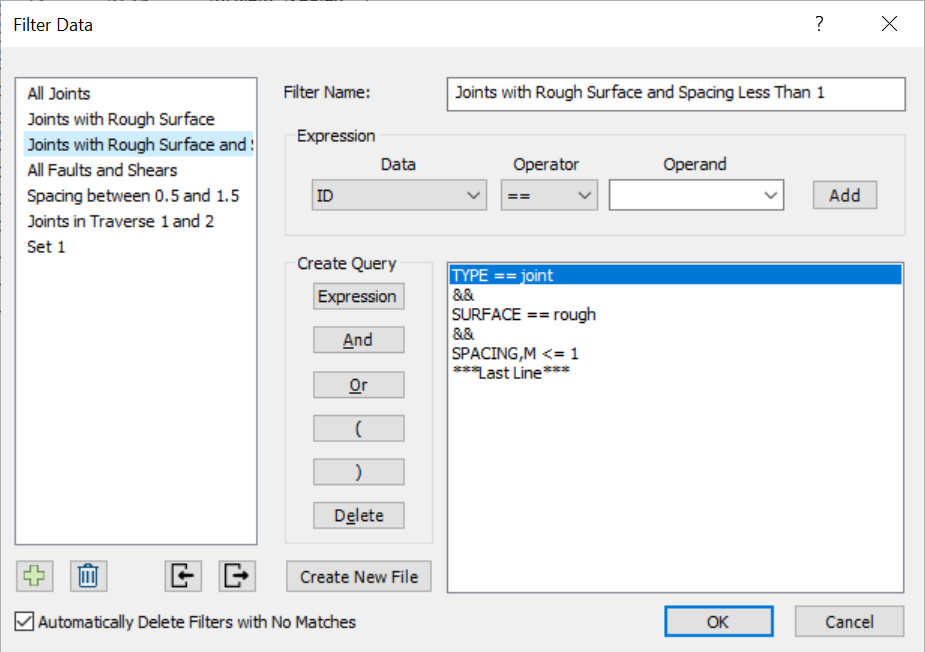Viewport: 925px width, 652px height.
Task: Open the Data dropdown showing ID
Action: [398, 194]
